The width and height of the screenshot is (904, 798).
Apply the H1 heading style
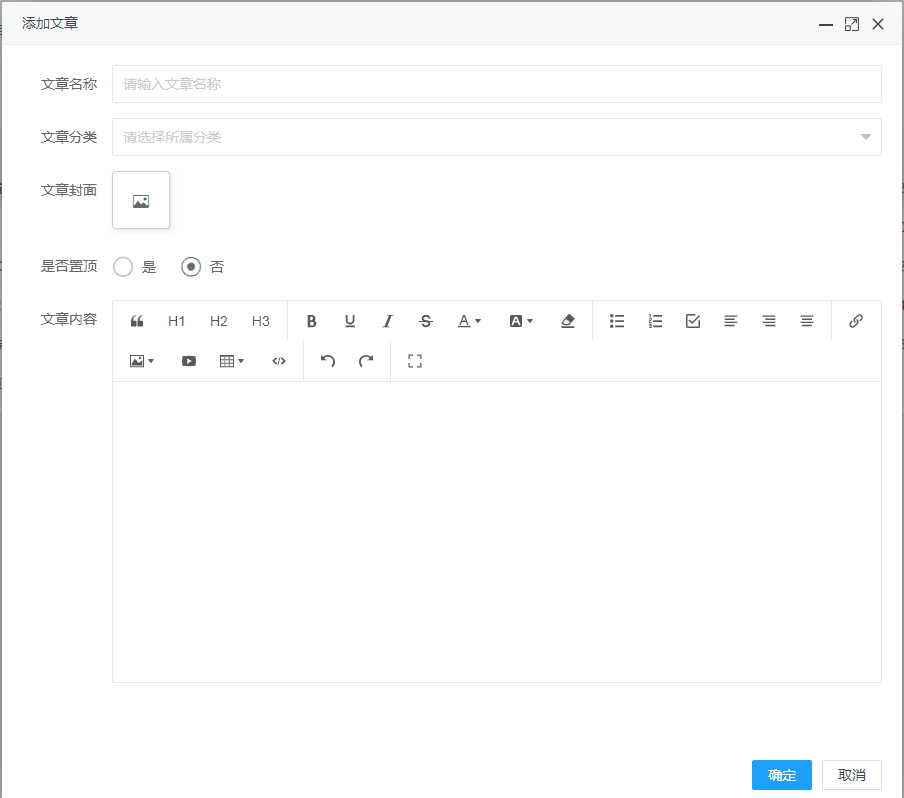point(176,321)
